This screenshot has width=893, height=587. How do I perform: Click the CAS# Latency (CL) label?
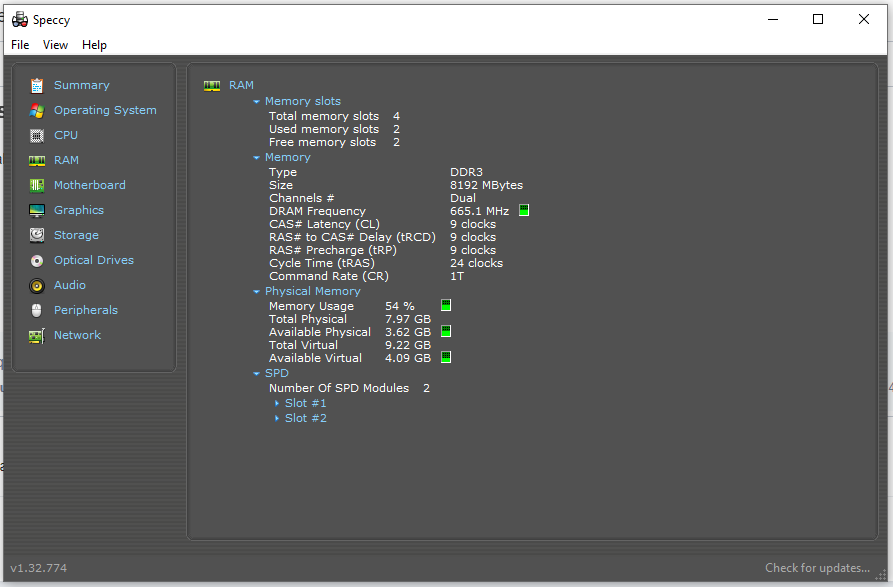tap(324, 224)
